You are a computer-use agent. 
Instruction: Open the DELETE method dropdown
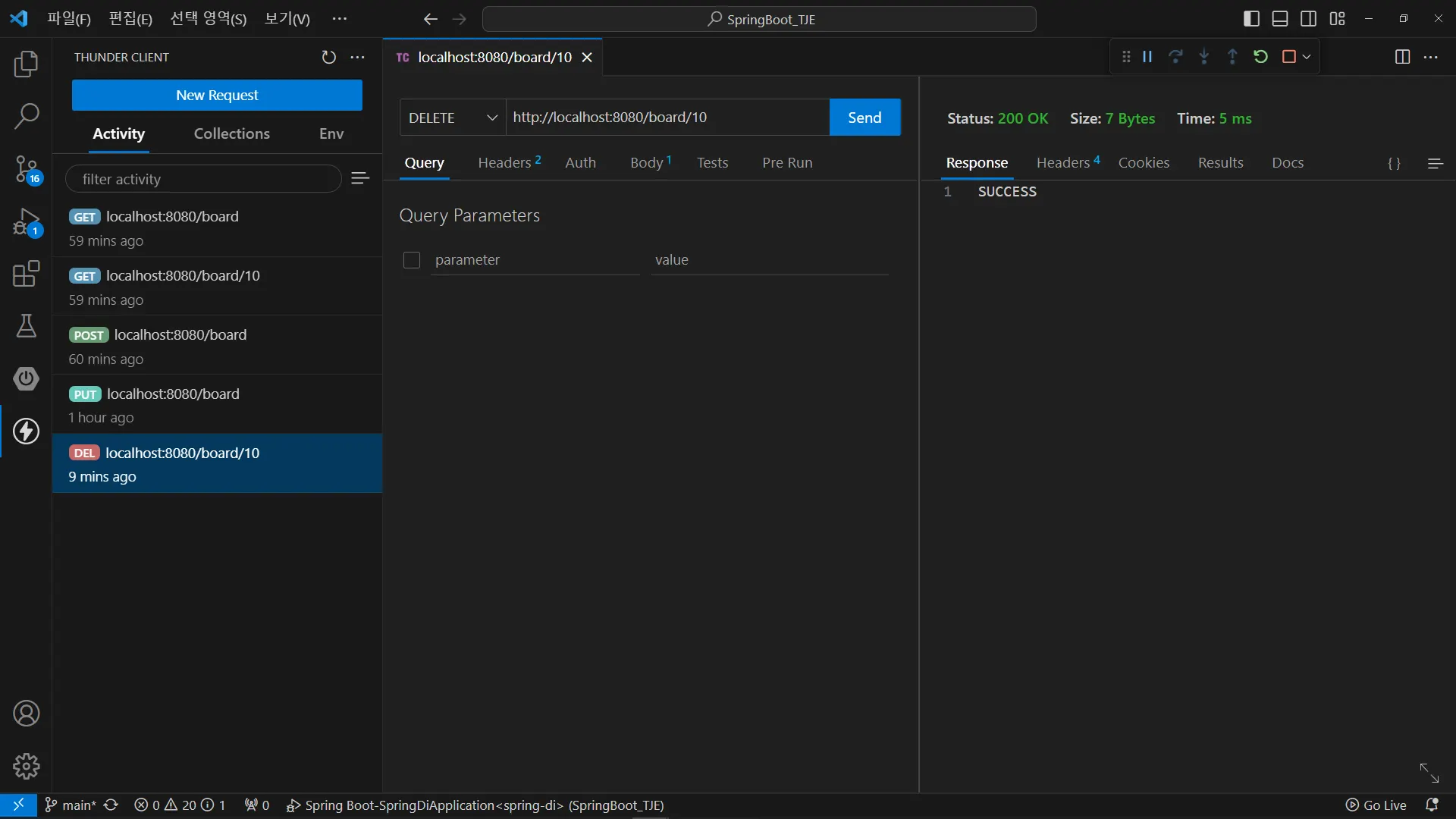click(x=453, y=118)
